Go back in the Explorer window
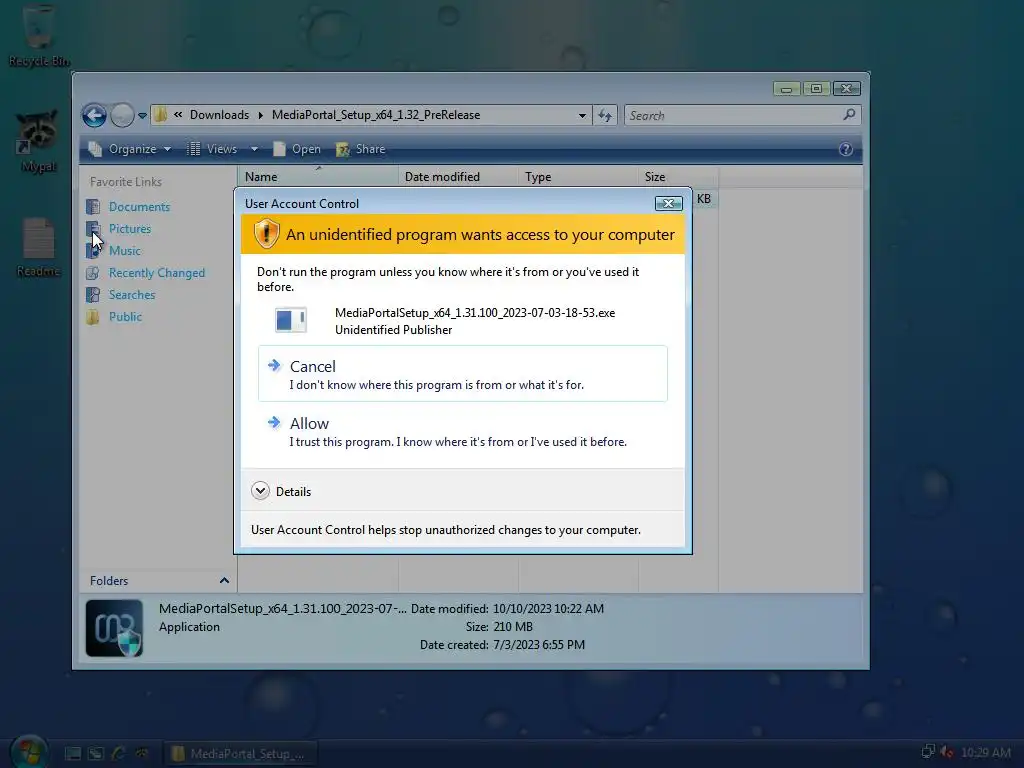 95,116
